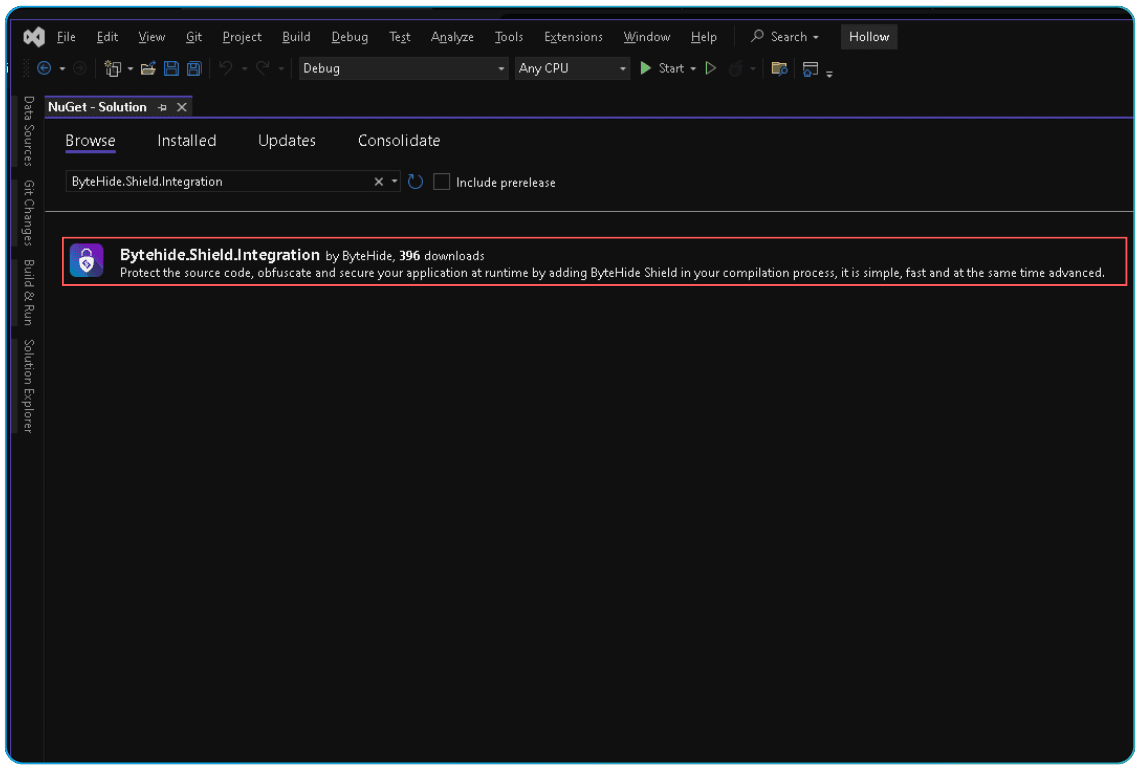
Task: Open the navigate backward history dropdown
Action: point(63,69)
